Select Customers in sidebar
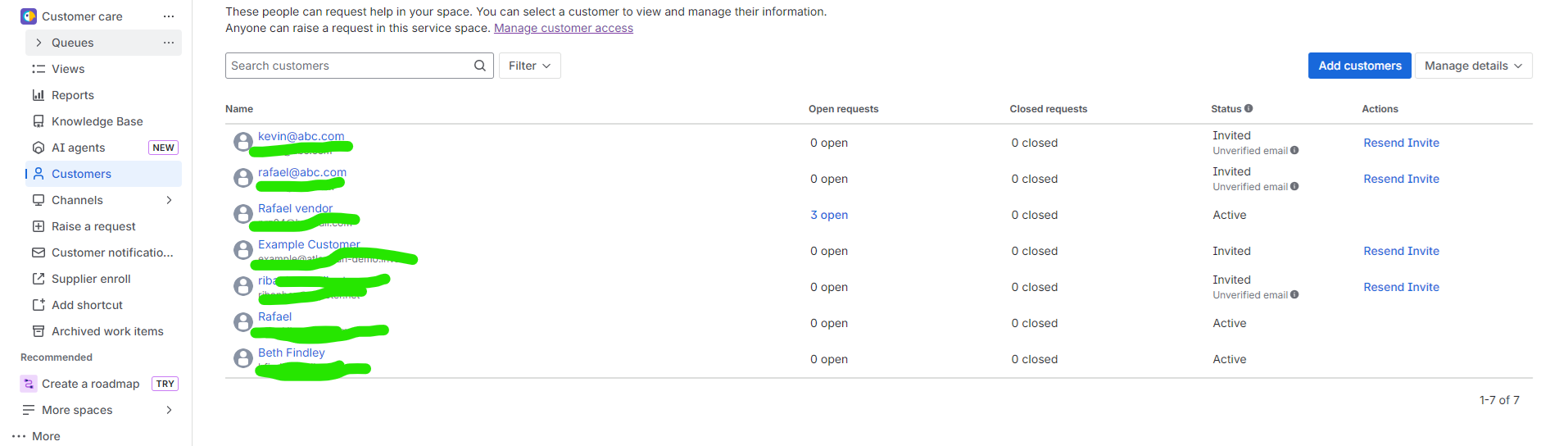 click(103, 174)
